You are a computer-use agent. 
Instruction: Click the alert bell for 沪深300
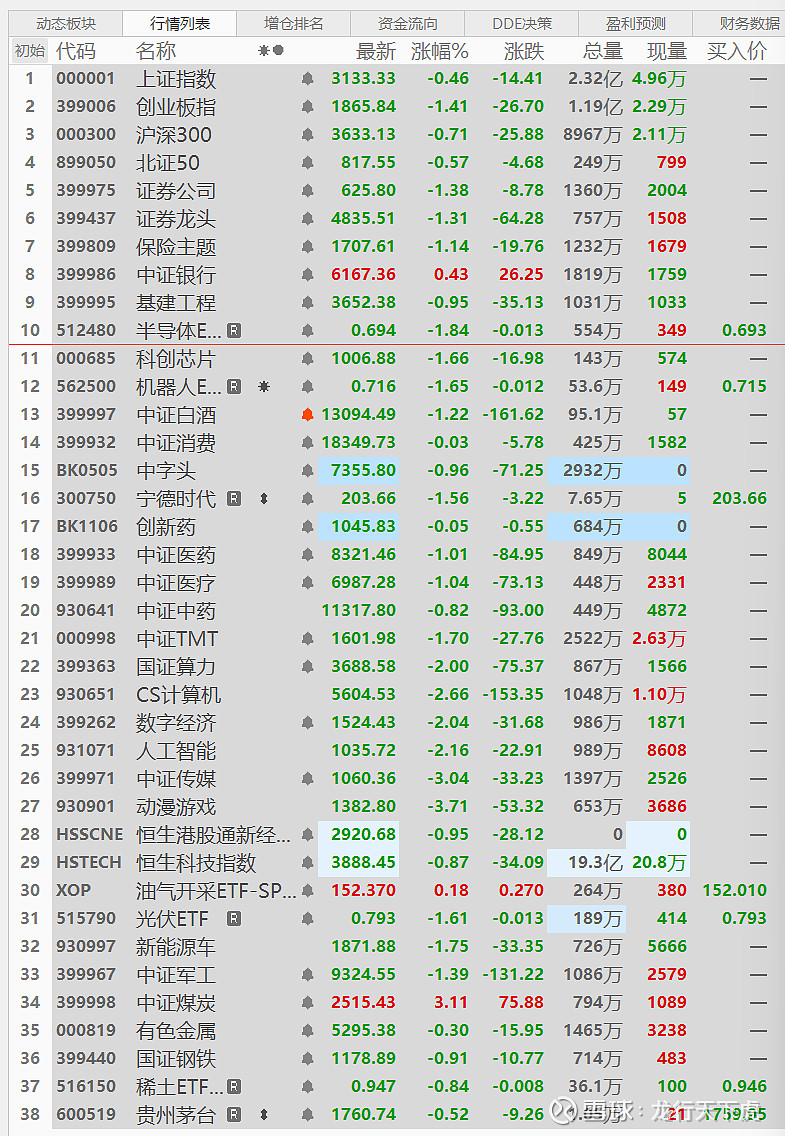(307, 135)
